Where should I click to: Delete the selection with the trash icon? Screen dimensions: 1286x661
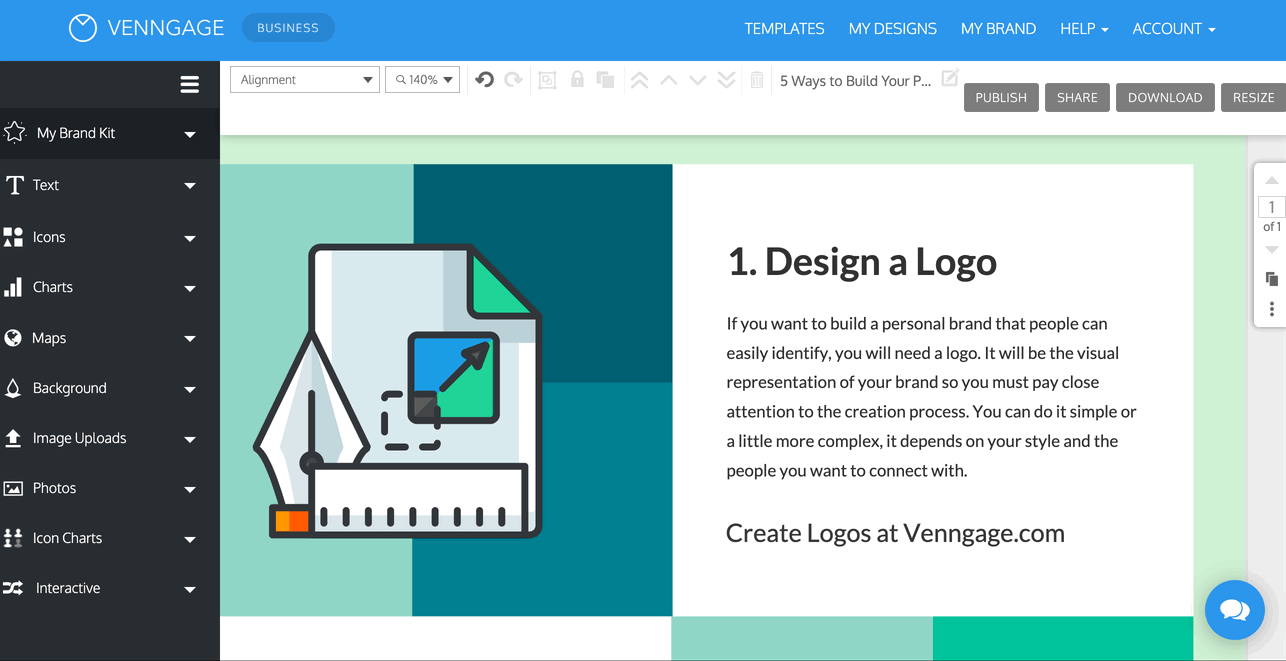756,77
